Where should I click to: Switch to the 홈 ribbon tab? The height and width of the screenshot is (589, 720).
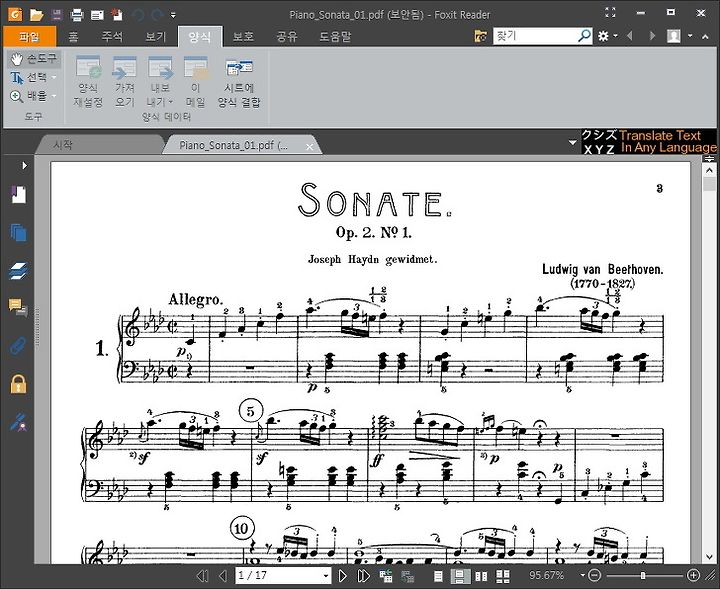point(73,36)
